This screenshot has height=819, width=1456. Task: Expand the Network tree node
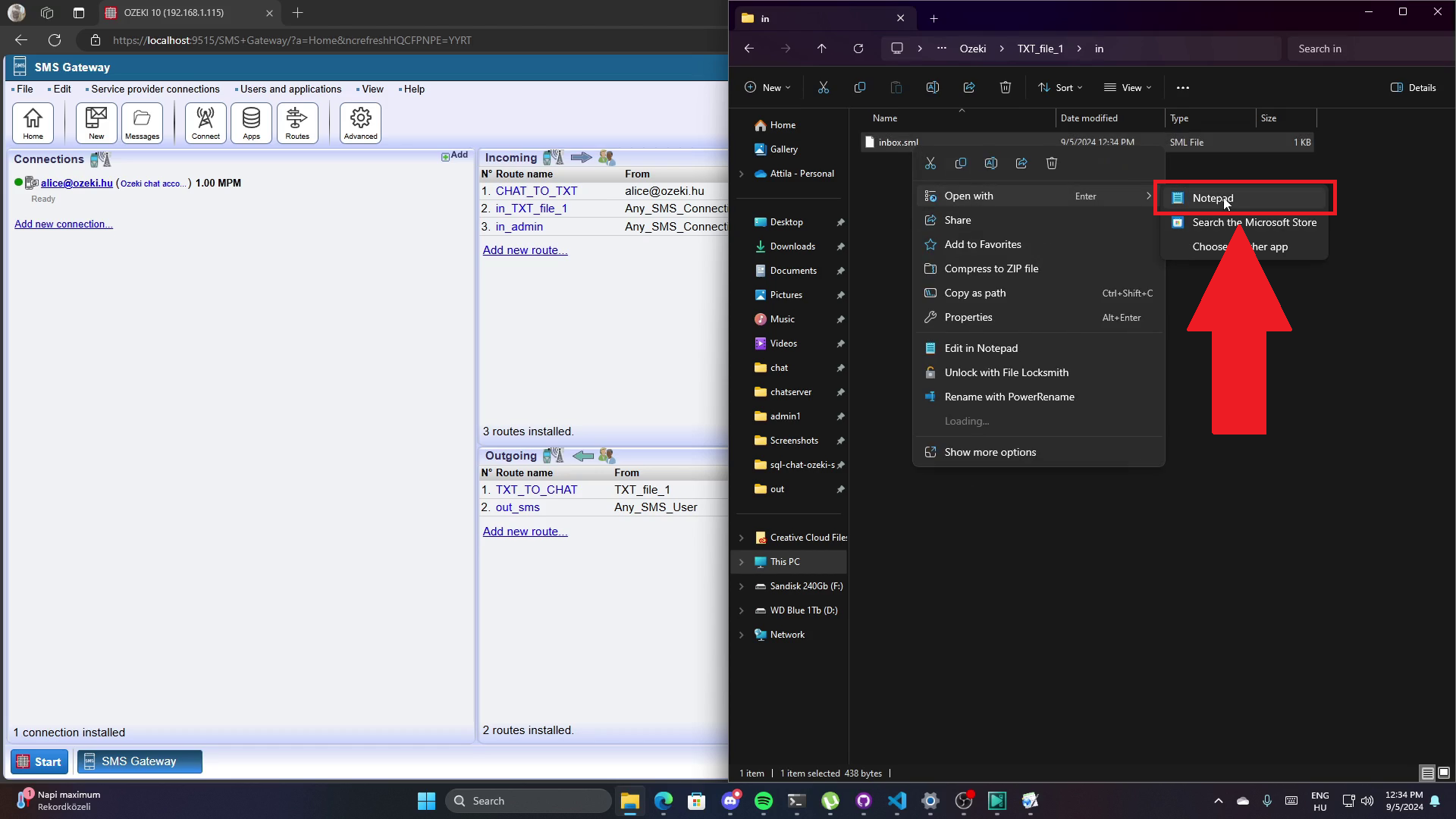pos(742,635)
